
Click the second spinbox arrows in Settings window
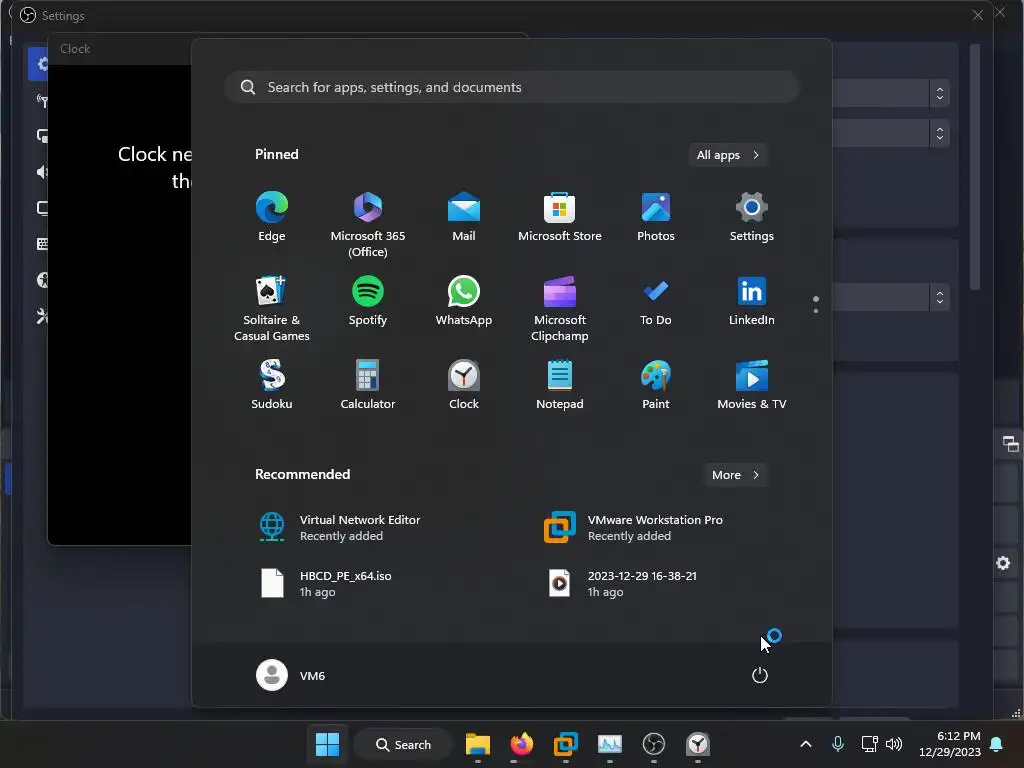pyautogui.click(x=940, y=134)
